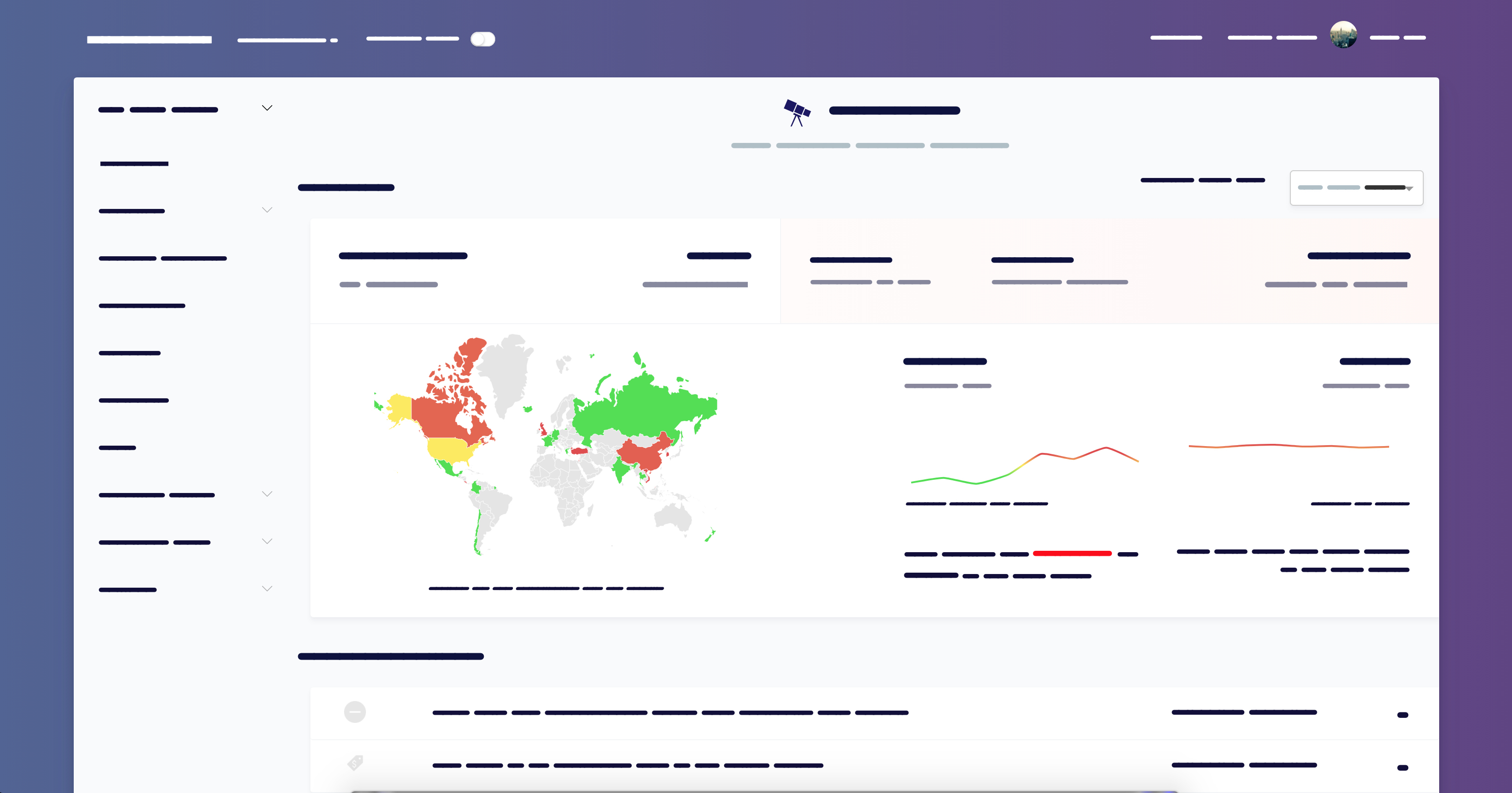
Task: Collapse the dark chevron atop the sidebar
Action: tap(267, 108)
